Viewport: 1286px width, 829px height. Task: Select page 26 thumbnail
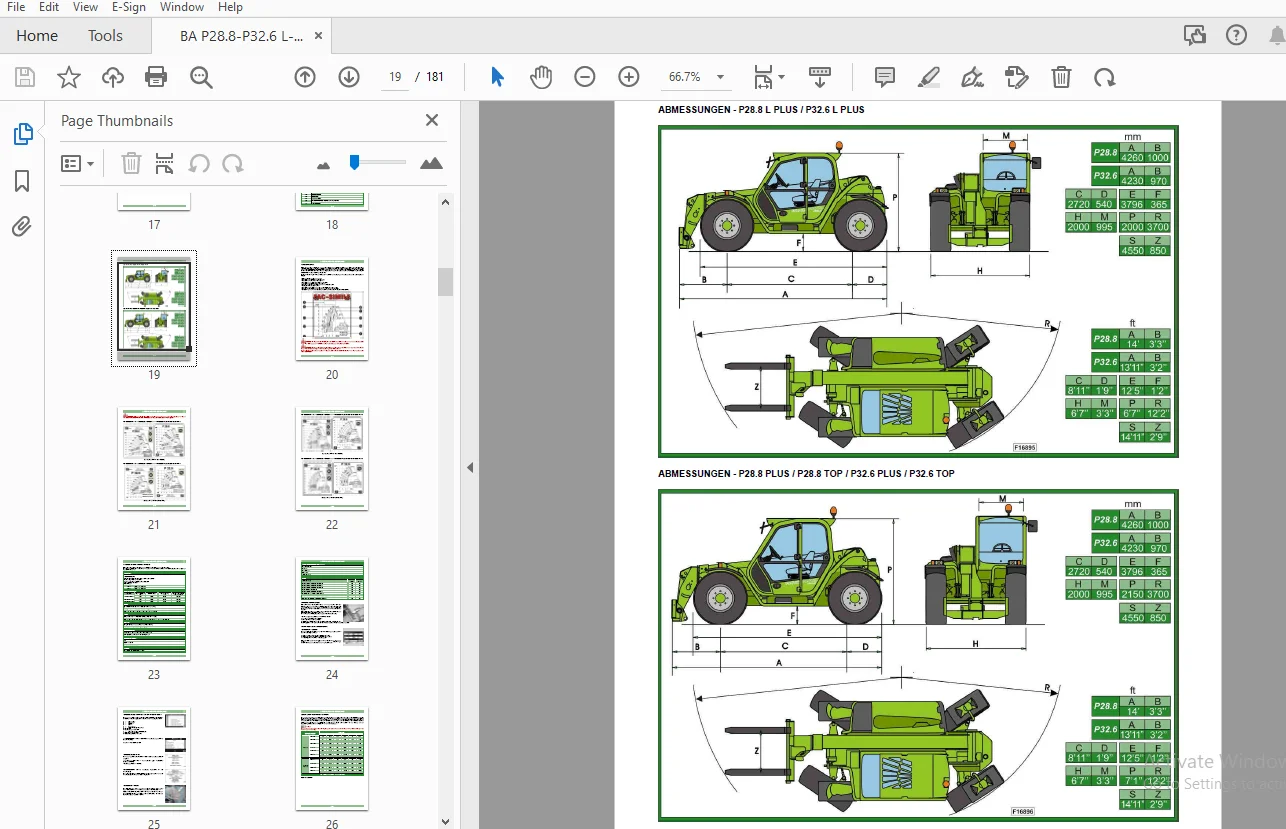pos(332,758)
